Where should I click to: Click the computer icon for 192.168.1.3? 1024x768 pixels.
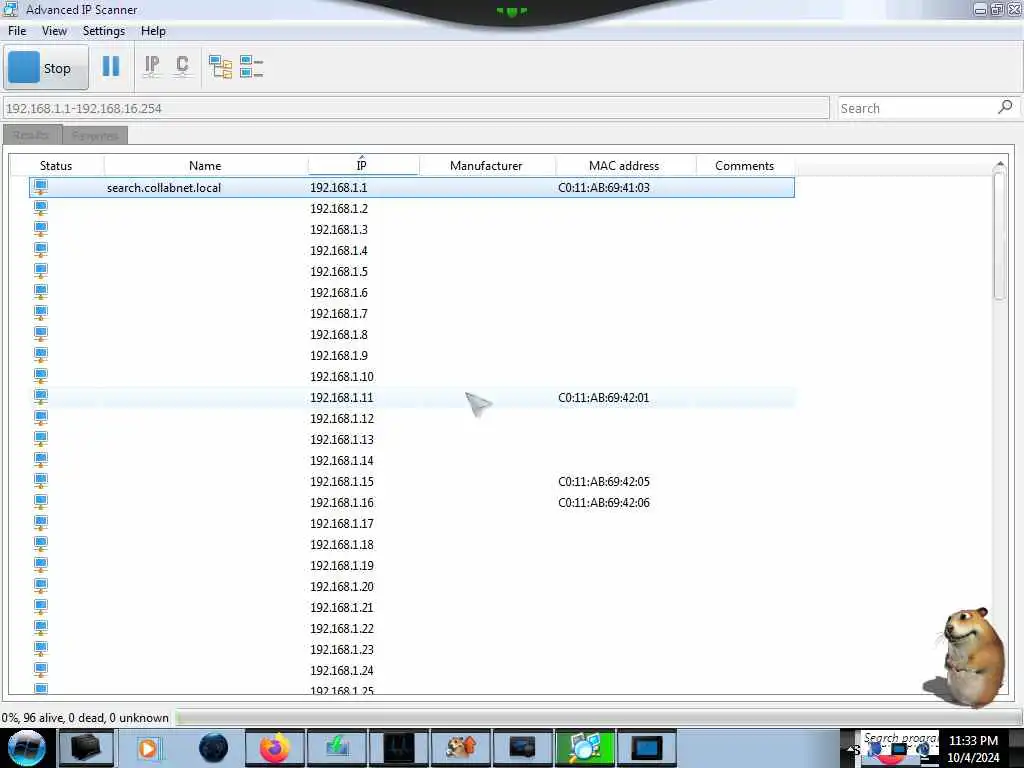(x=40, y=229)
